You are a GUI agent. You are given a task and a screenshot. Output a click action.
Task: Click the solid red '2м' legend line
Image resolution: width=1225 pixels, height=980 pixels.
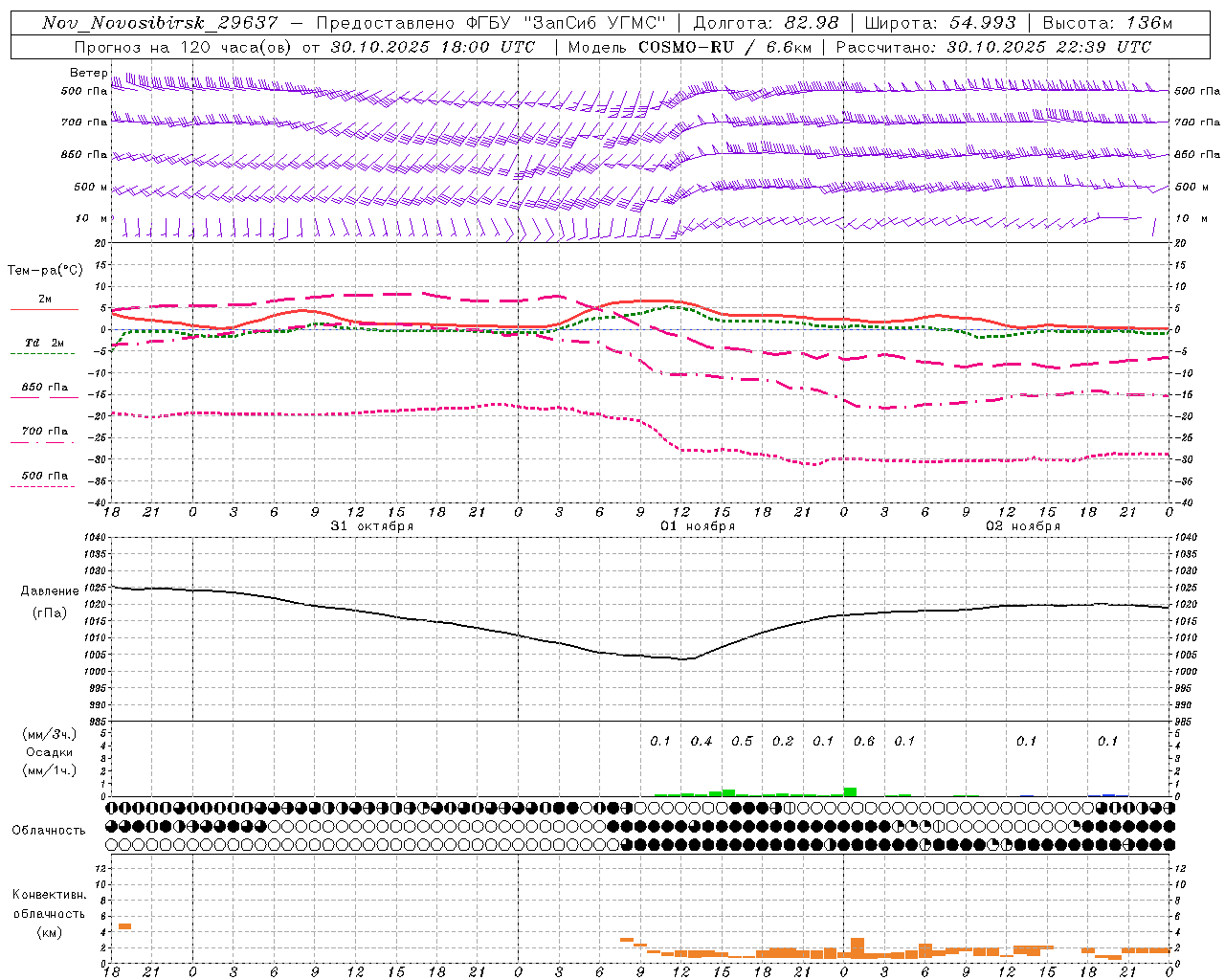pos(44,309)
